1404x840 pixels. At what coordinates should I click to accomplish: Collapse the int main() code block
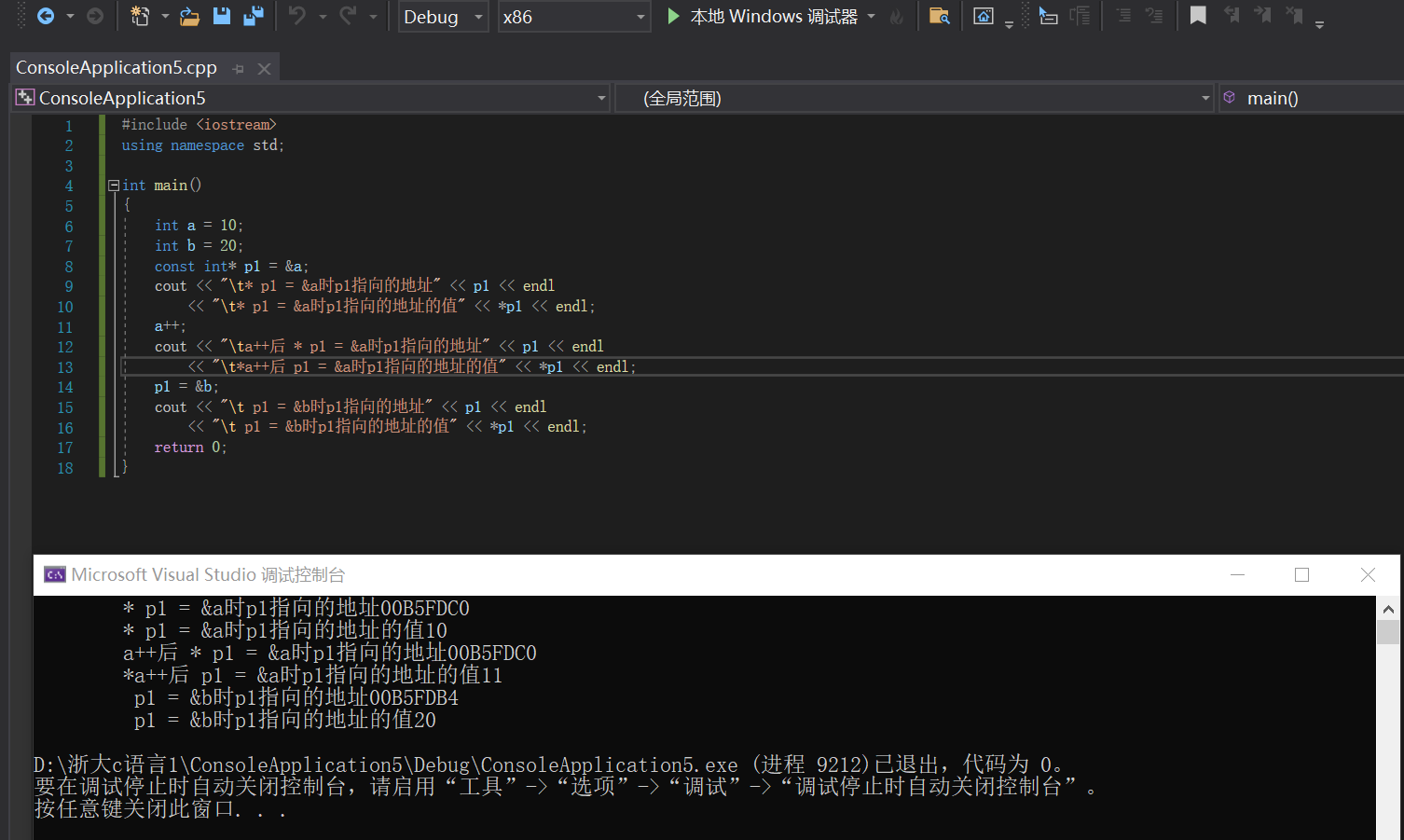(x=114, y=186)
